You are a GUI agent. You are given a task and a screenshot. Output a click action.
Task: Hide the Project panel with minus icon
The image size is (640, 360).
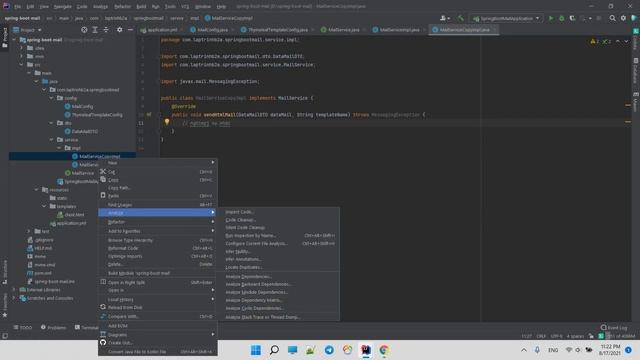pos(130,30)
